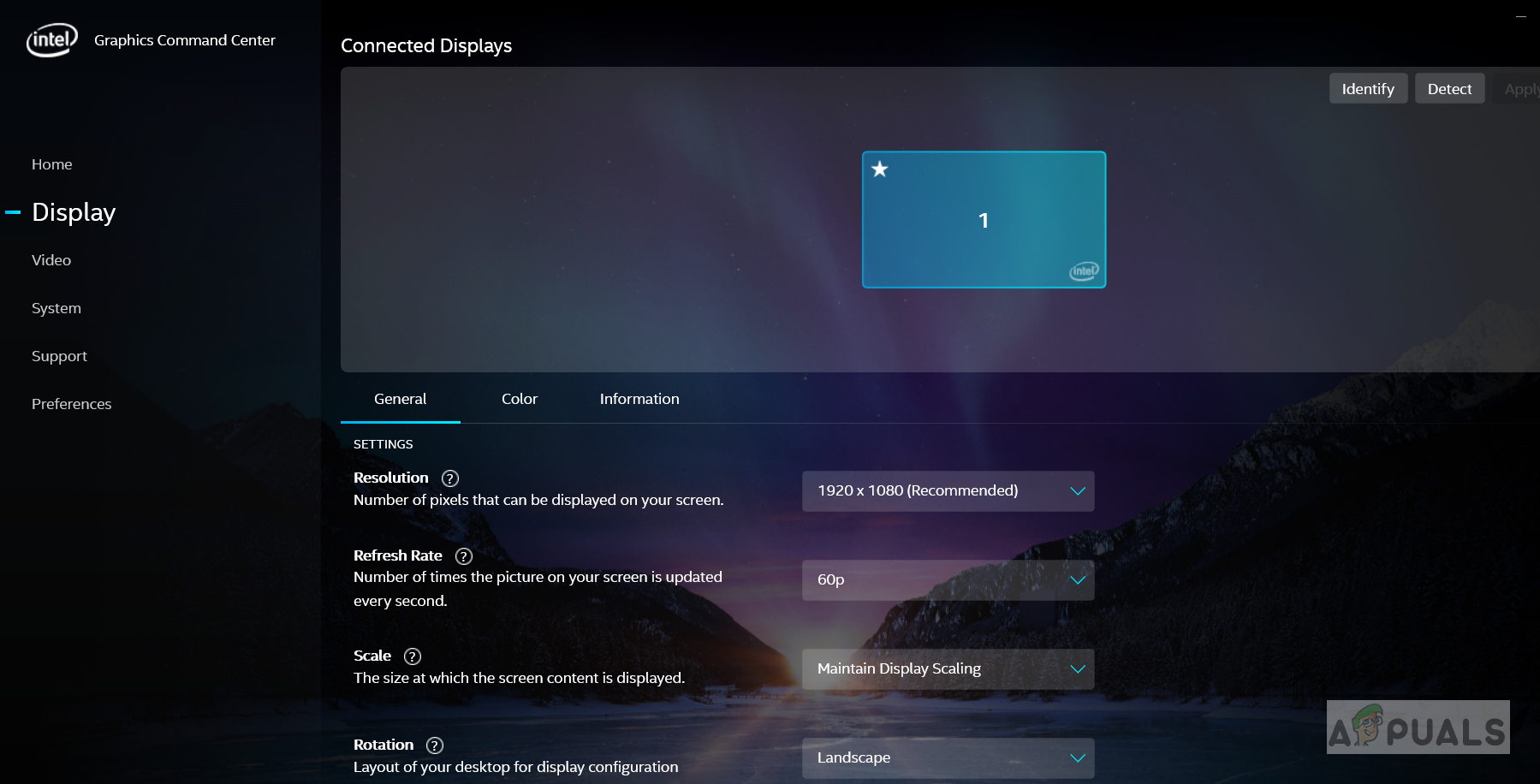Open the System section
This screenshot has width=1540, height=784.
click(56, 308)
